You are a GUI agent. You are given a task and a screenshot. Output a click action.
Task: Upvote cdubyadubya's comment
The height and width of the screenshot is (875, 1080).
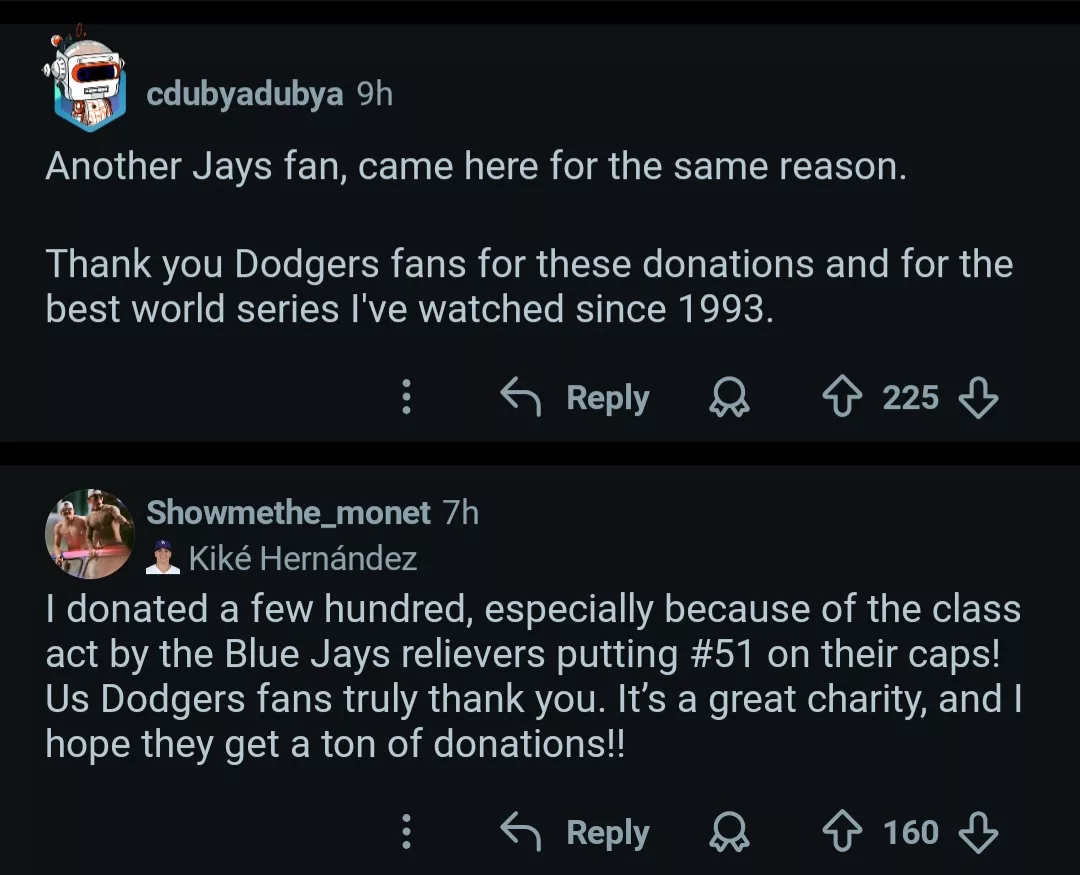843,398
